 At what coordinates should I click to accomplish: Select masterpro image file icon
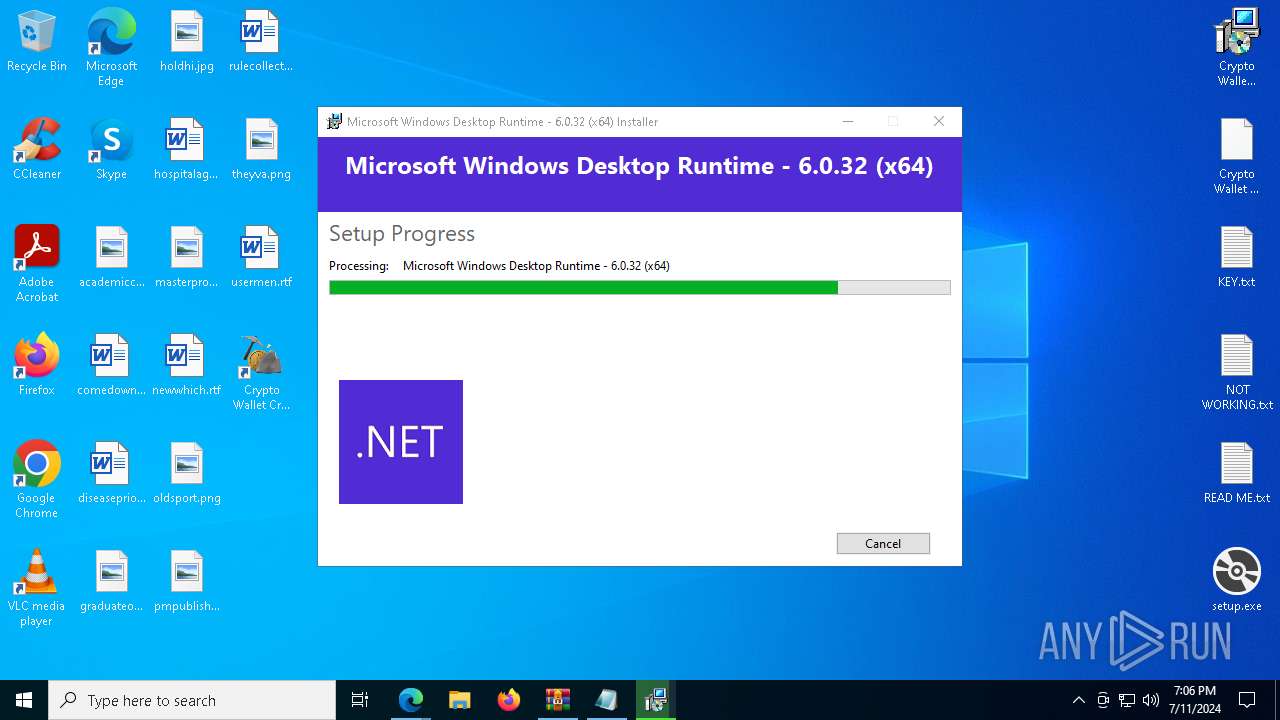(187, 258)
